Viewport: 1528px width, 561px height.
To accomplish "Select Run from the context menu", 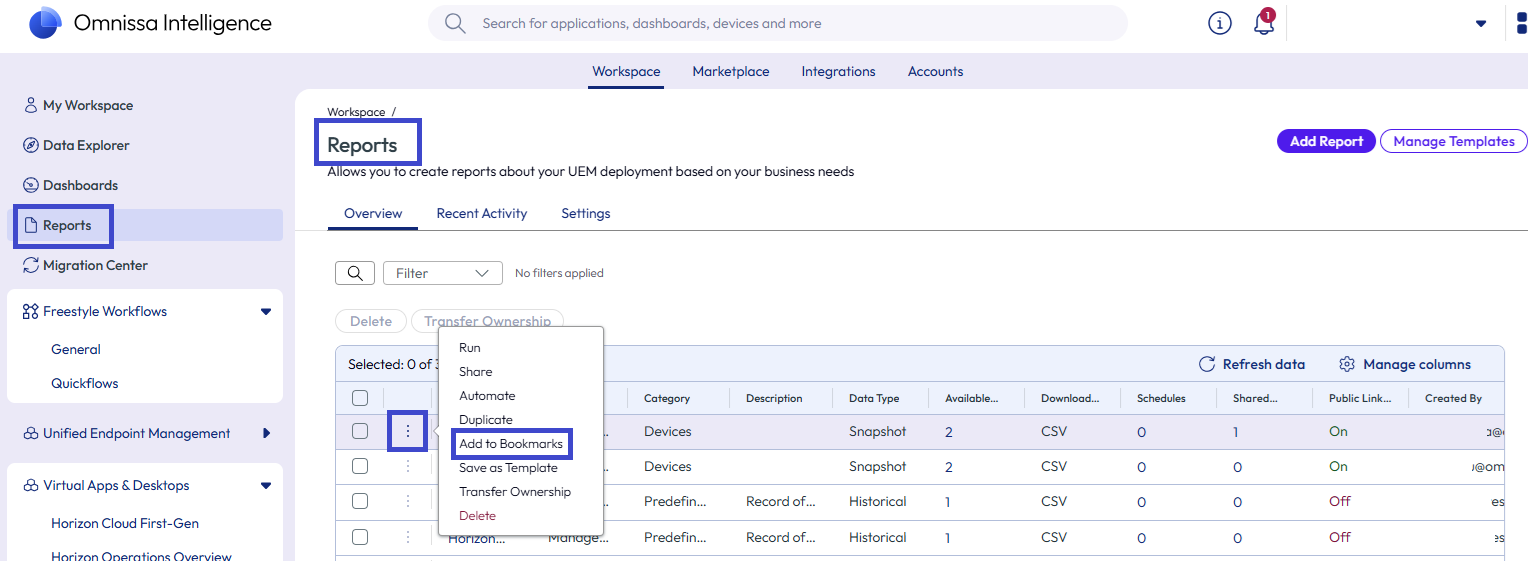I will 470,348.
